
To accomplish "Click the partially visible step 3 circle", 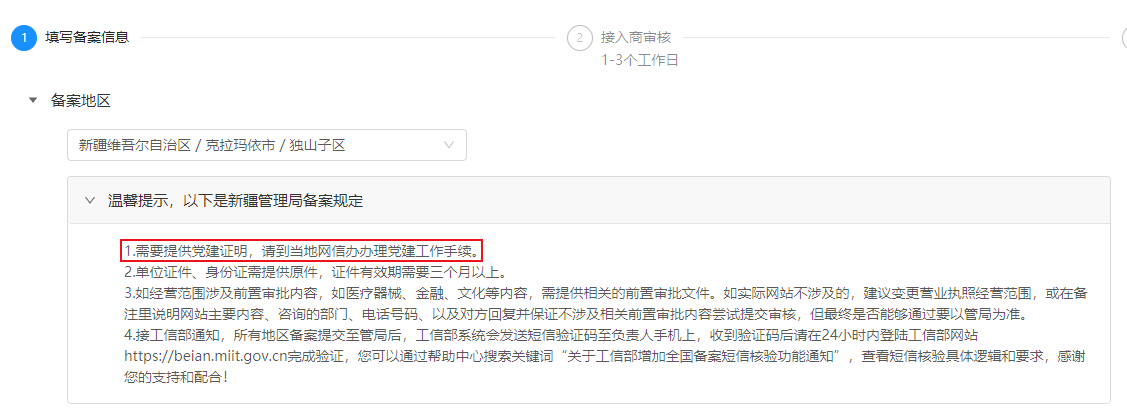I will click(x=1124, y=37).
